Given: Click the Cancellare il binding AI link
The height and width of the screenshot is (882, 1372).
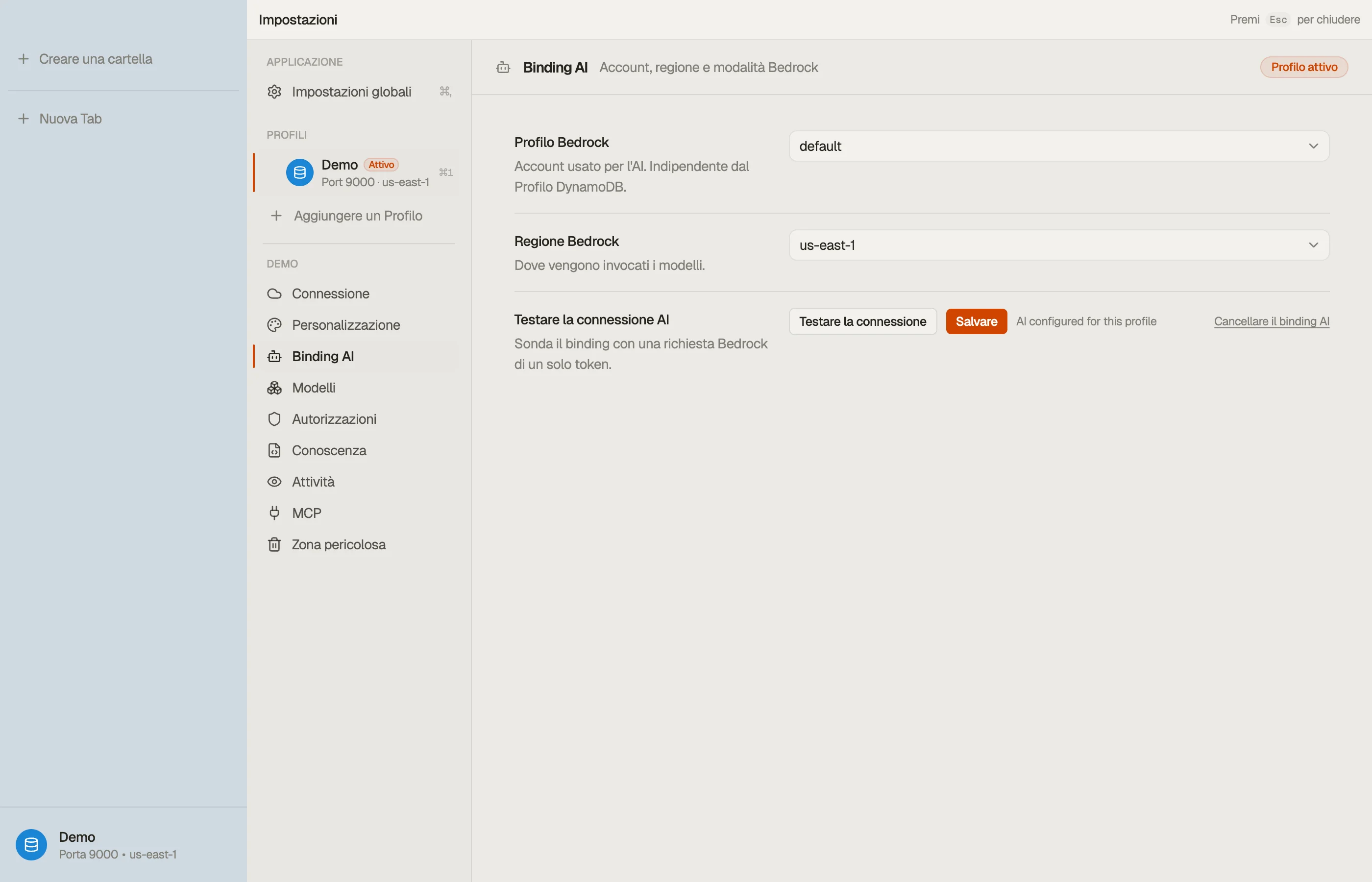Looking at the screenshot, I should 1272,322.
